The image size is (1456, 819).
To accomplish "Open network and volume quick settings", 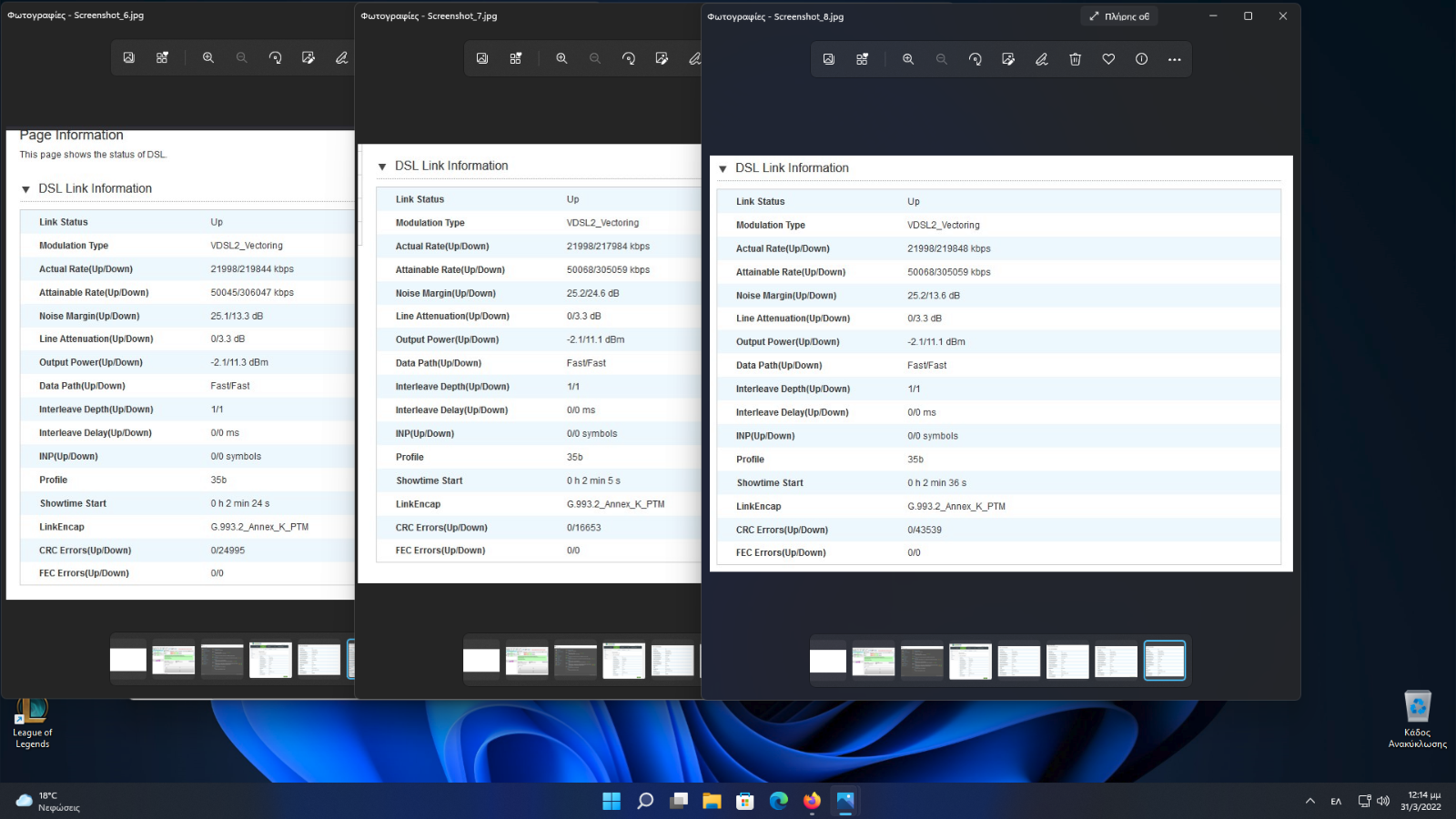I will pos(1374,801).
